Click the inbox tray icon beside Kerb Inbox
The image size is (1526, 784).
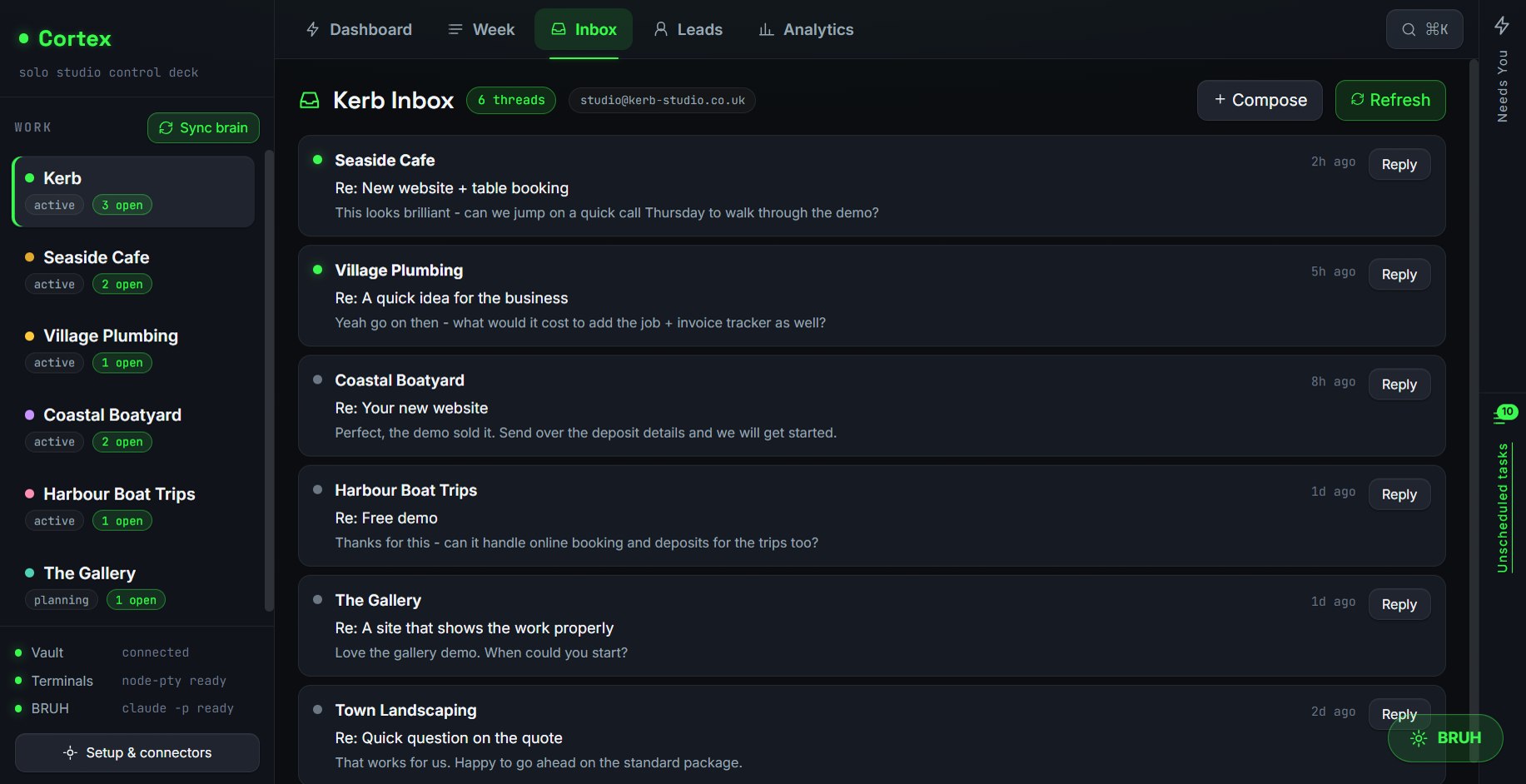point(310,100)
